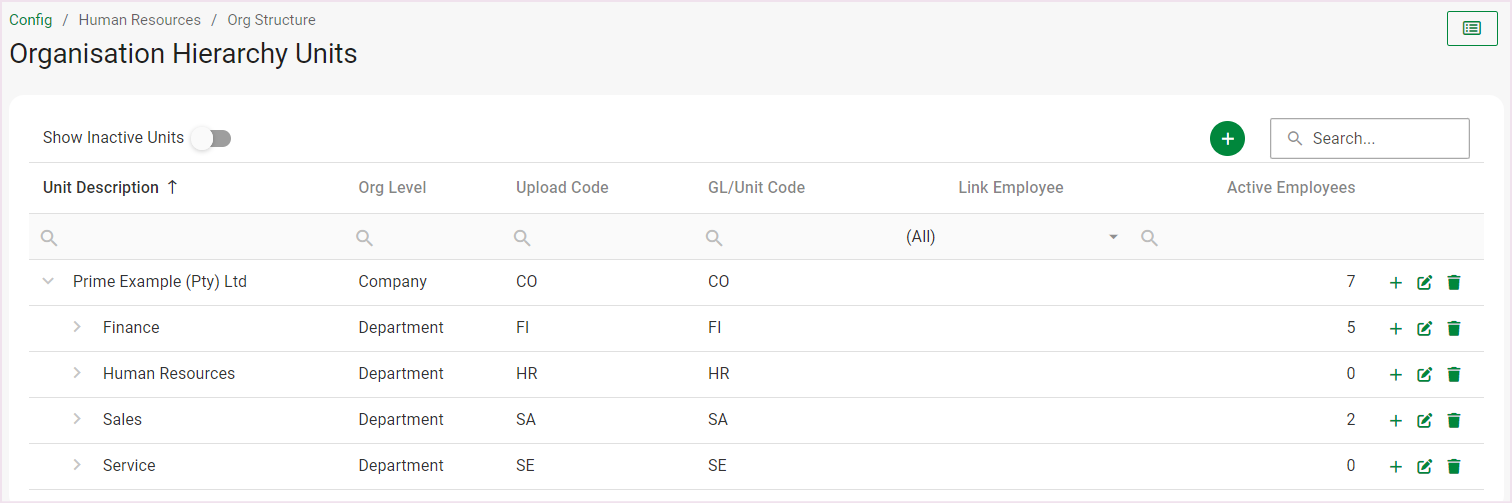
Task: Toggle Show Inactive Units switch
Action: (x=212, y=138)
